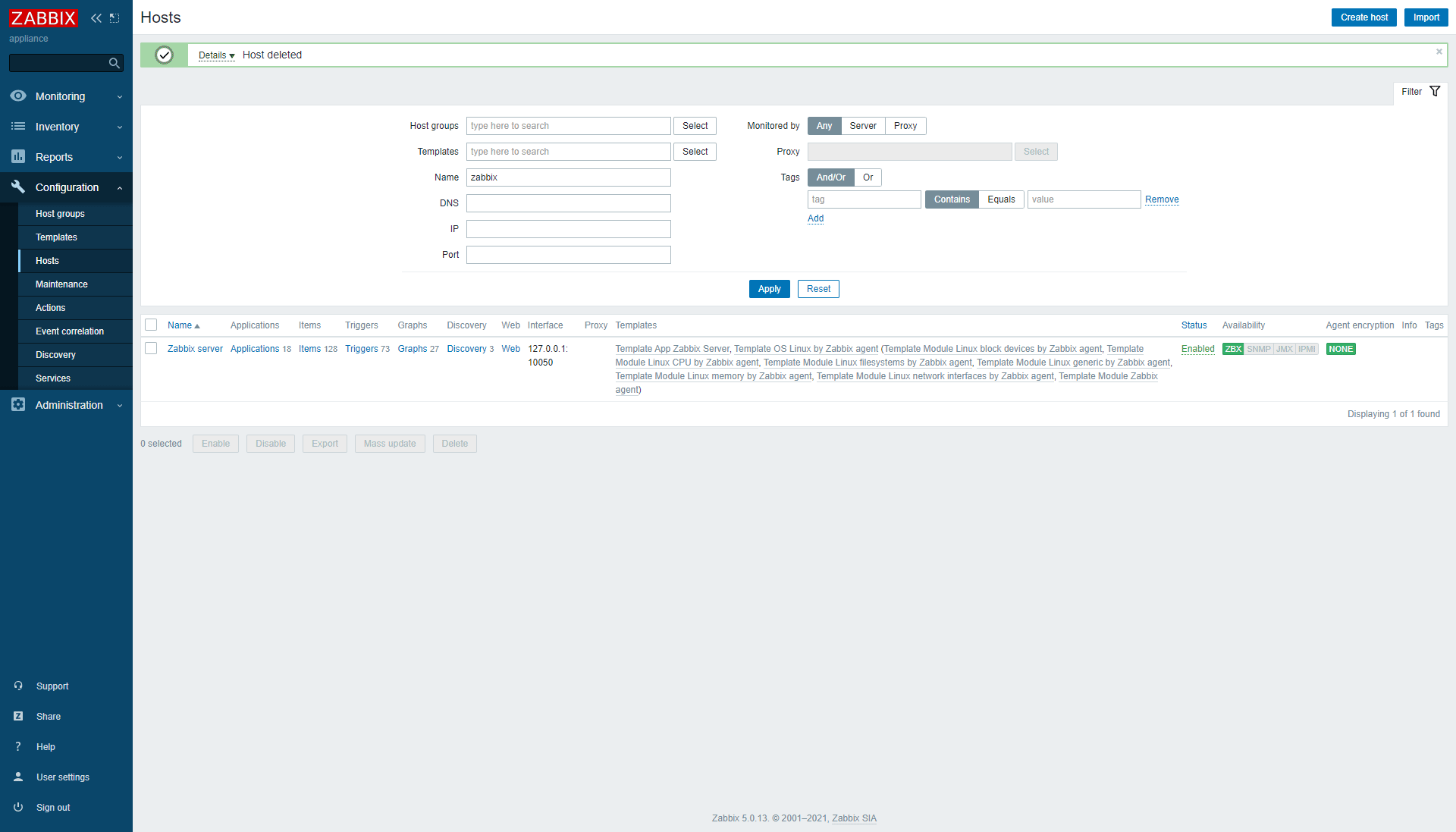Switch tag operator to Equals
This screenshot has height=832, width=1456.
click(x=1000, y=199)
